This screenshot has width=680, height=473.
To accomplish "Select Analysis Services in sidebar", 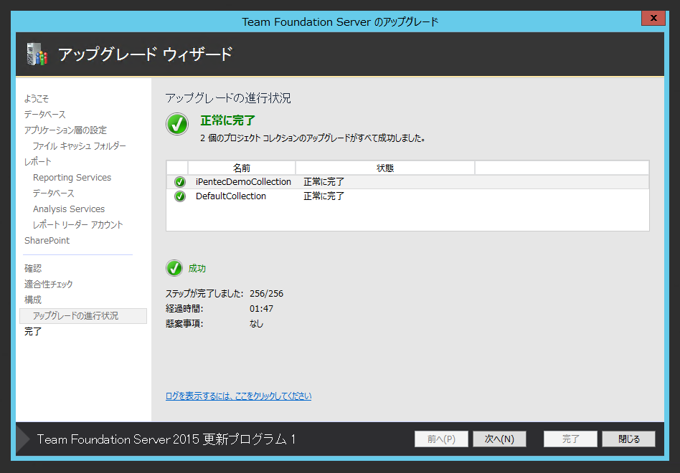I will pos(69,209).
